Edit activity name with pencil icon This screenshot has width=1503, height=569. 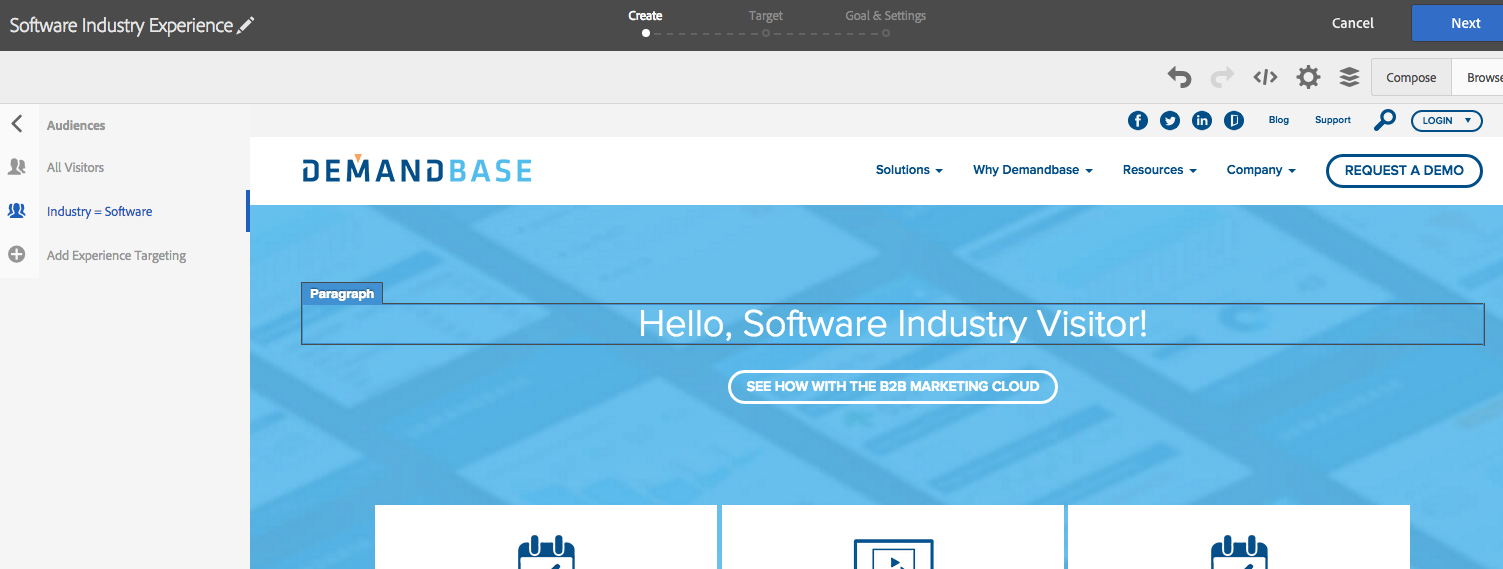[x=246, y=26]
